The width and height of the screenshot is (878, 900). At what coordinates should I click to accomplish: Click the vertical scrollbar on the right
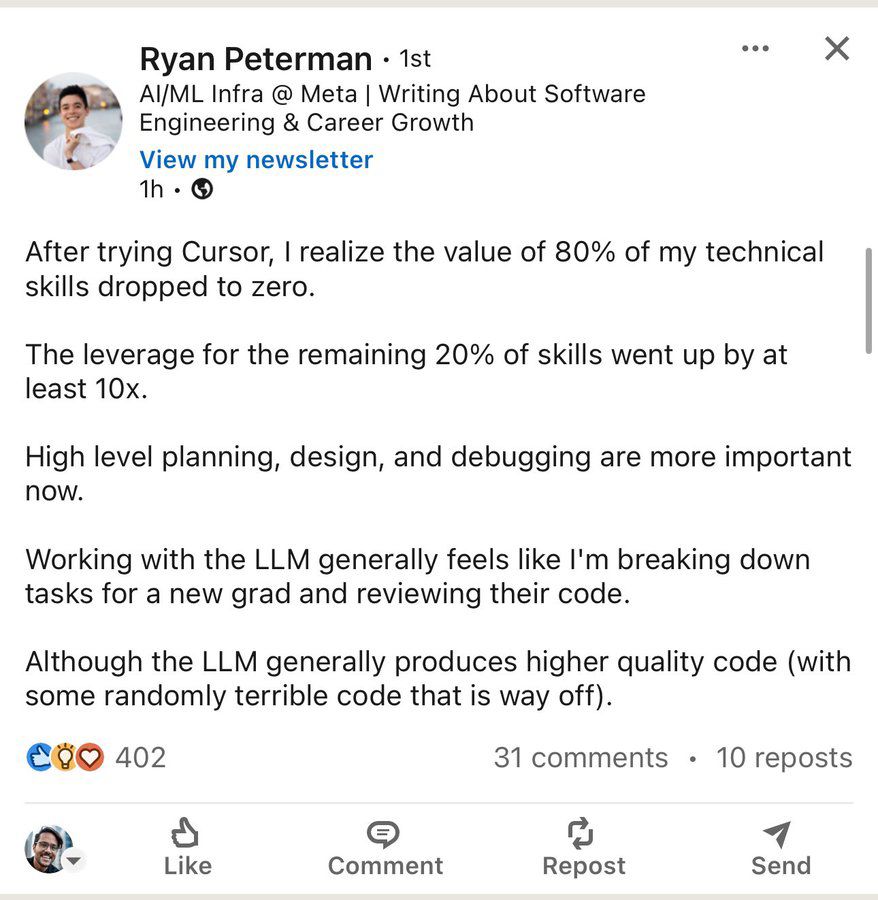[868, 300]
